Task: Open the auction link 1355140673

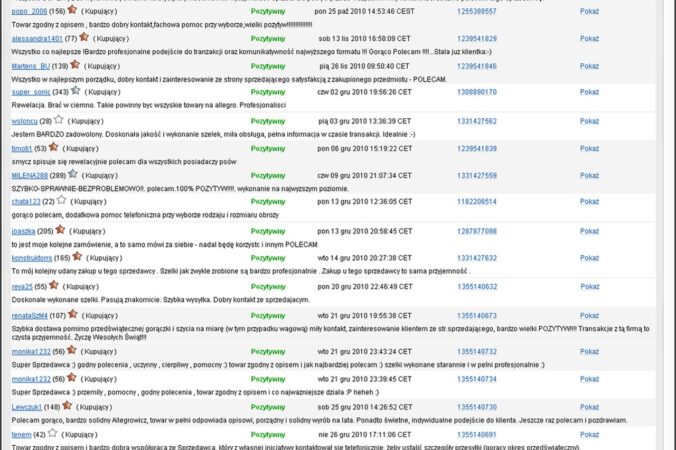Action: [x=477, y=316]
